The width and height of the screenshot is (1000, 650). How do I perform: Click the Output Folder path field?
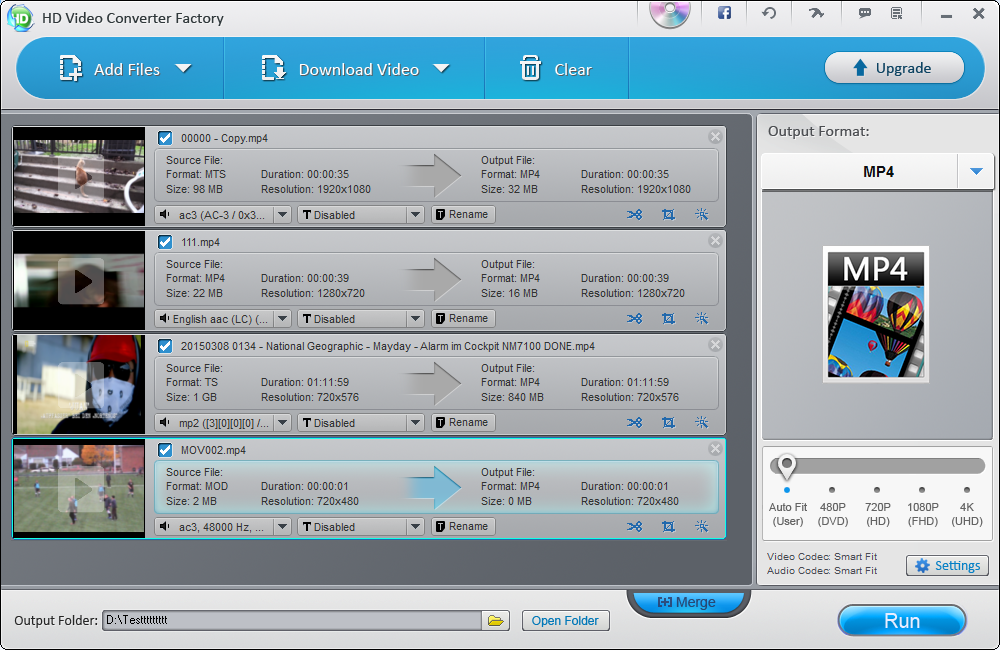point(291,620)
